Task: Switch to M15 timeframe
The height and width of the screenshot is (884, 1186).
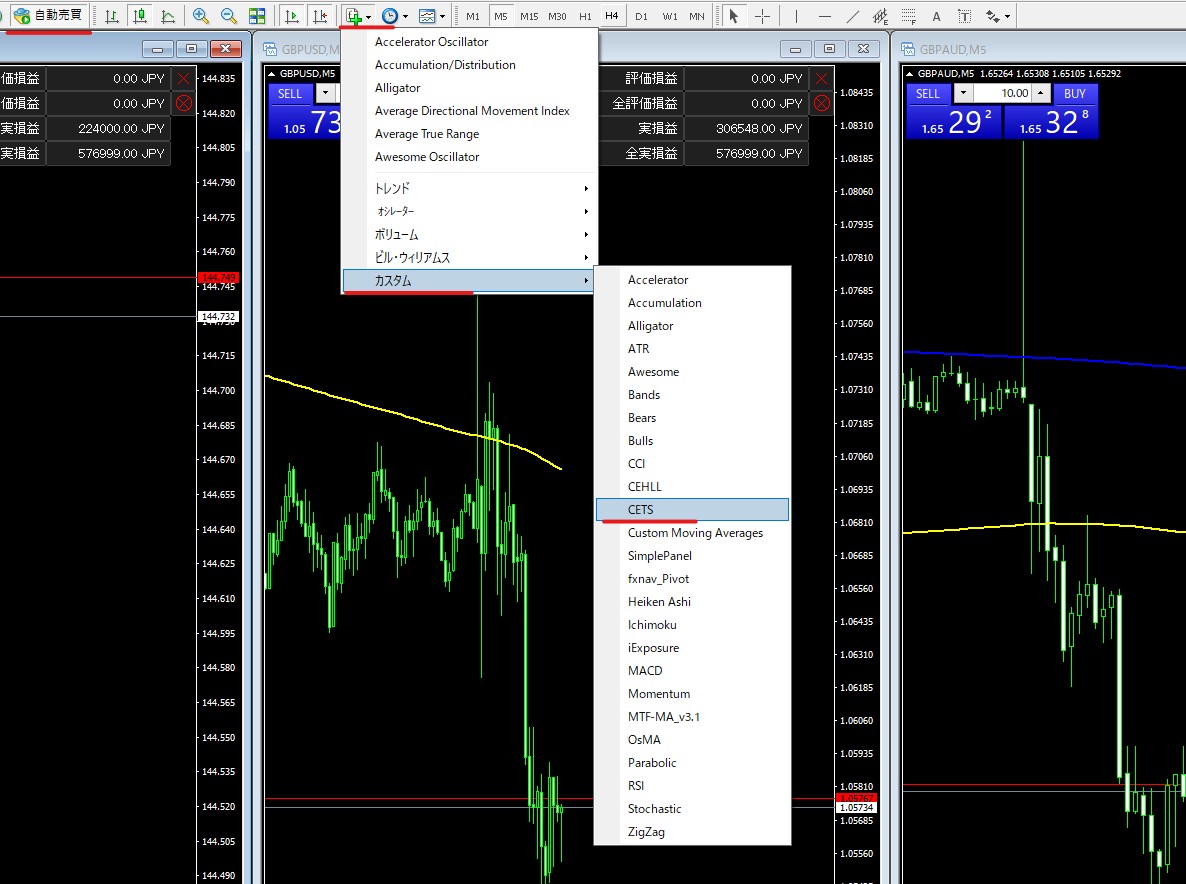Action: tap(529, 16)
